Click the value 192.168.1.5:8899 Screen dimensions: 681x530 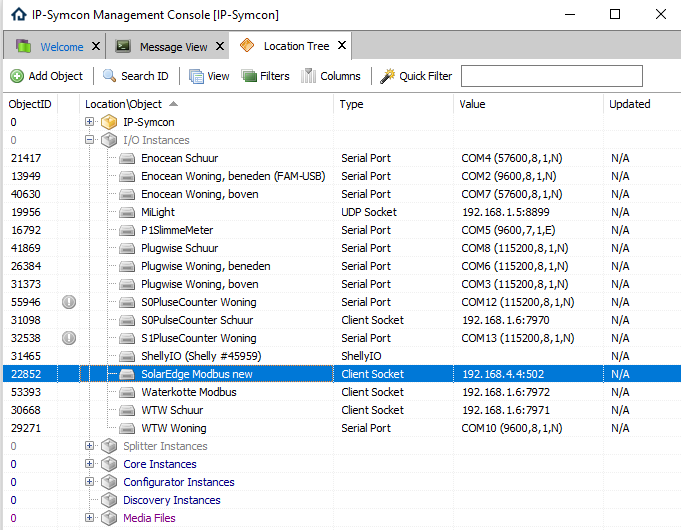pos(506,212)
